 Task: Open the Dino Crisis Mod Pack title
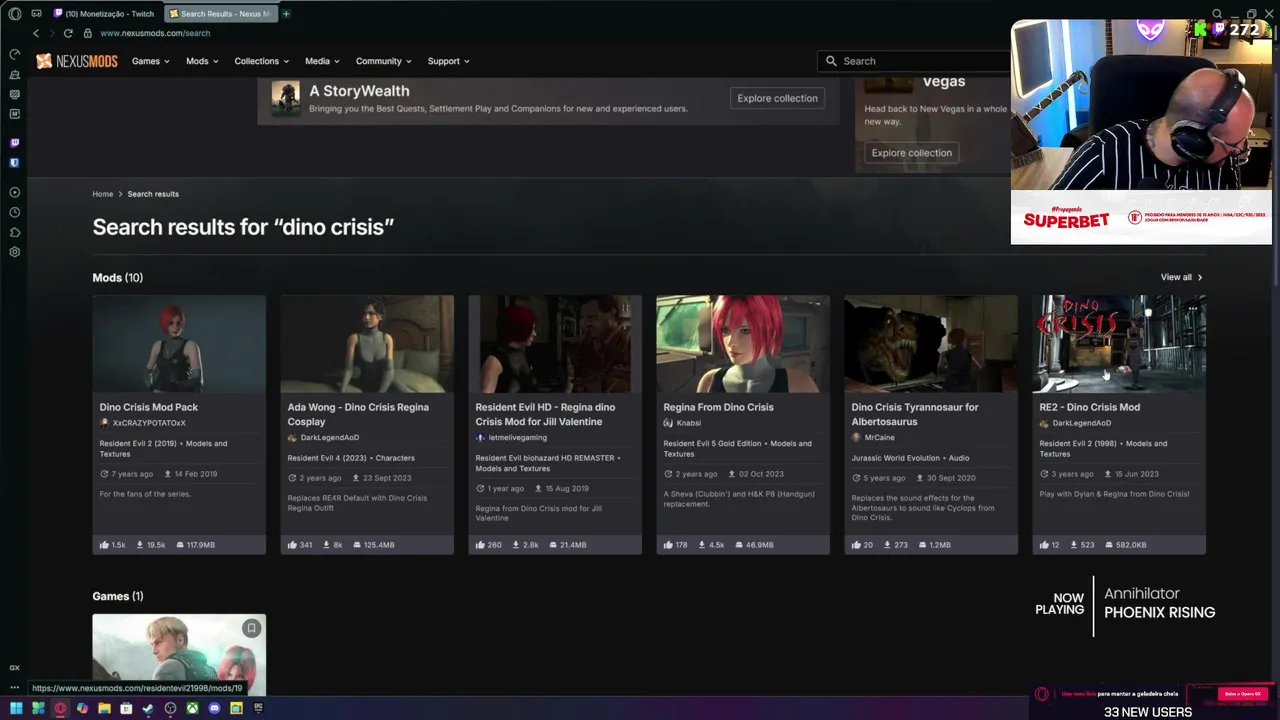tap(149, 407)
